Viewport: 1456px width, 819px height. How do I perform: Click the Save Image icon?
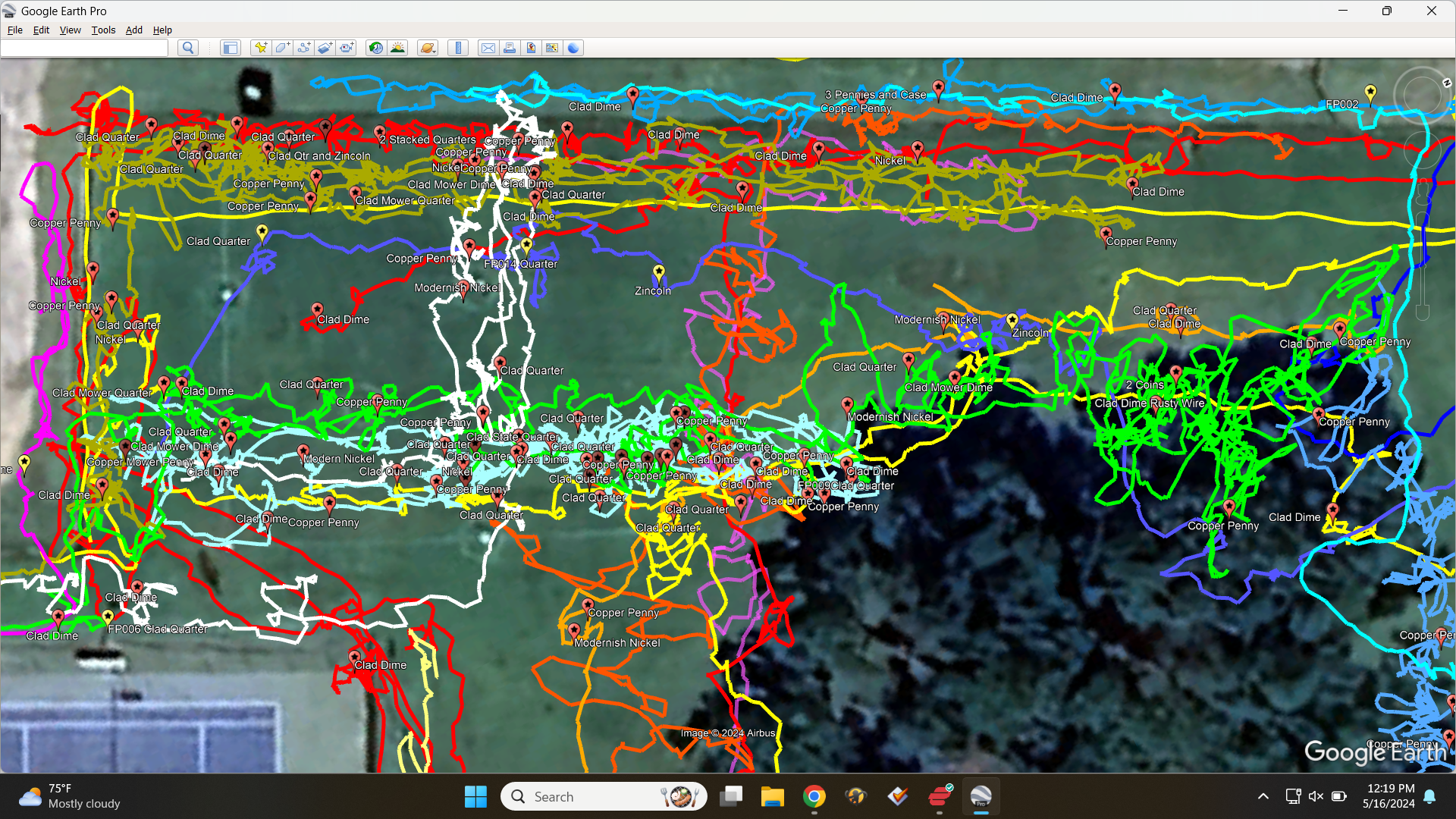531,48
